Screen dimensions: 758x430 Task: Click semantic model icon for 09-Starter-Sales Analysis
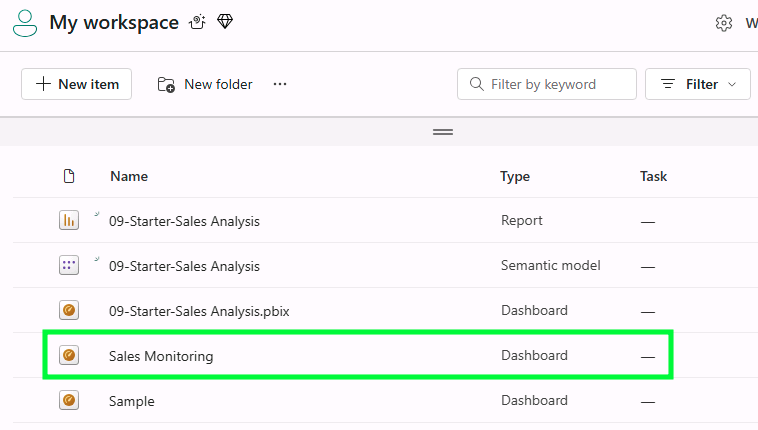(69, 265)
